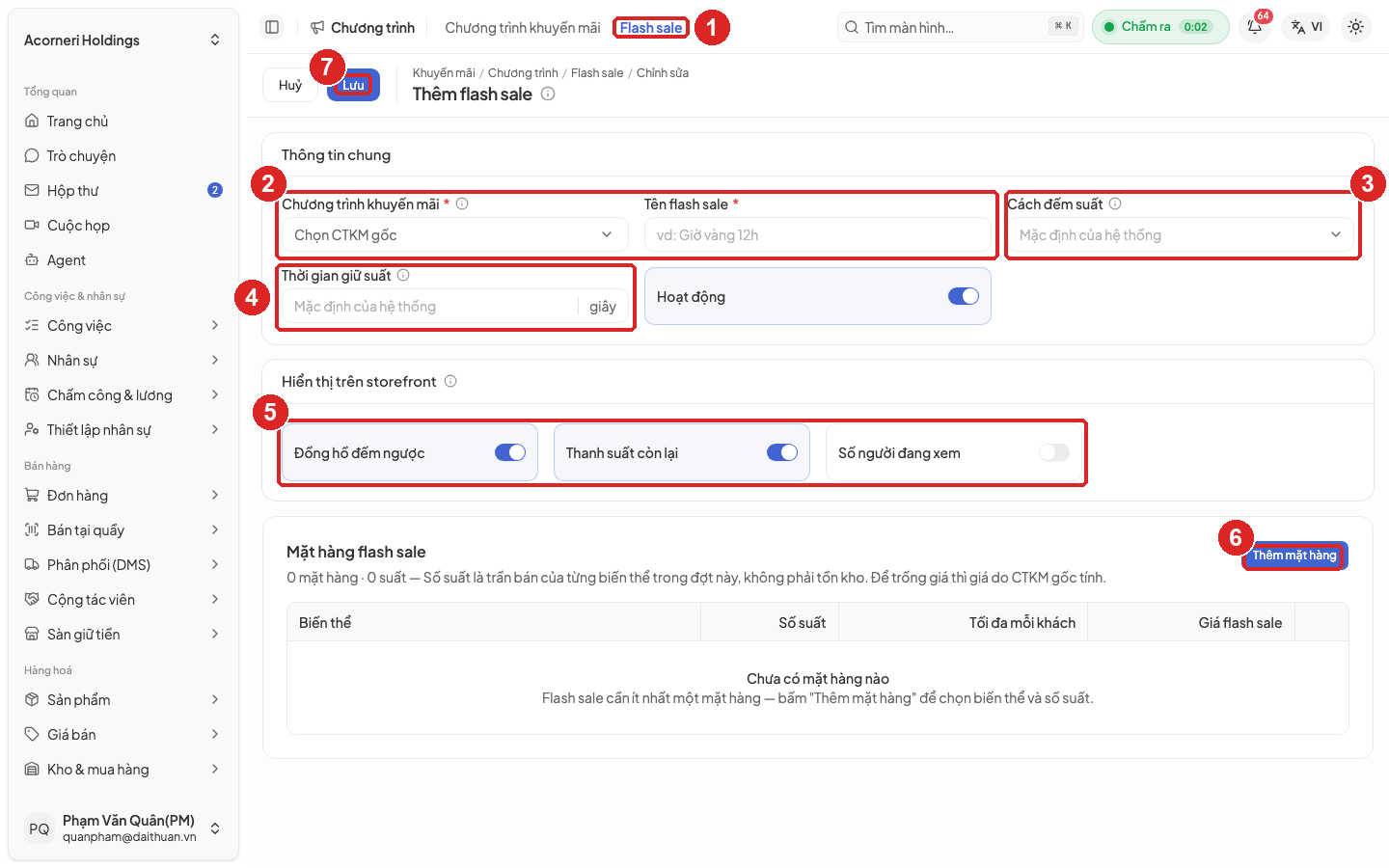Open Agent bot icon
The height and width of the screenshot is (868, 1389).
point(32,259)
